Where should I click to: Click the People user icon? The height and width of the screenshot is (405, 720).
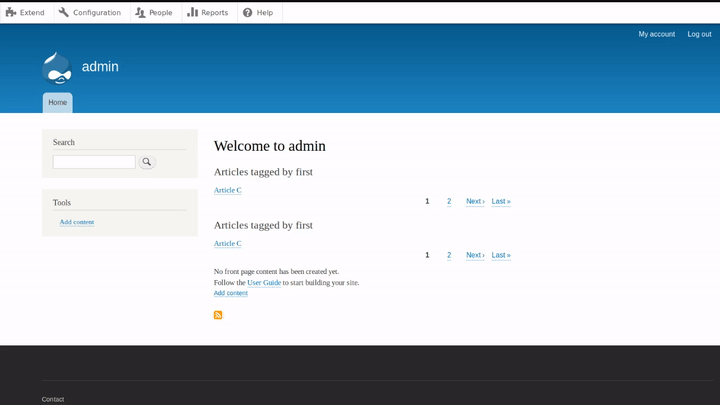[x=141, y=12]
